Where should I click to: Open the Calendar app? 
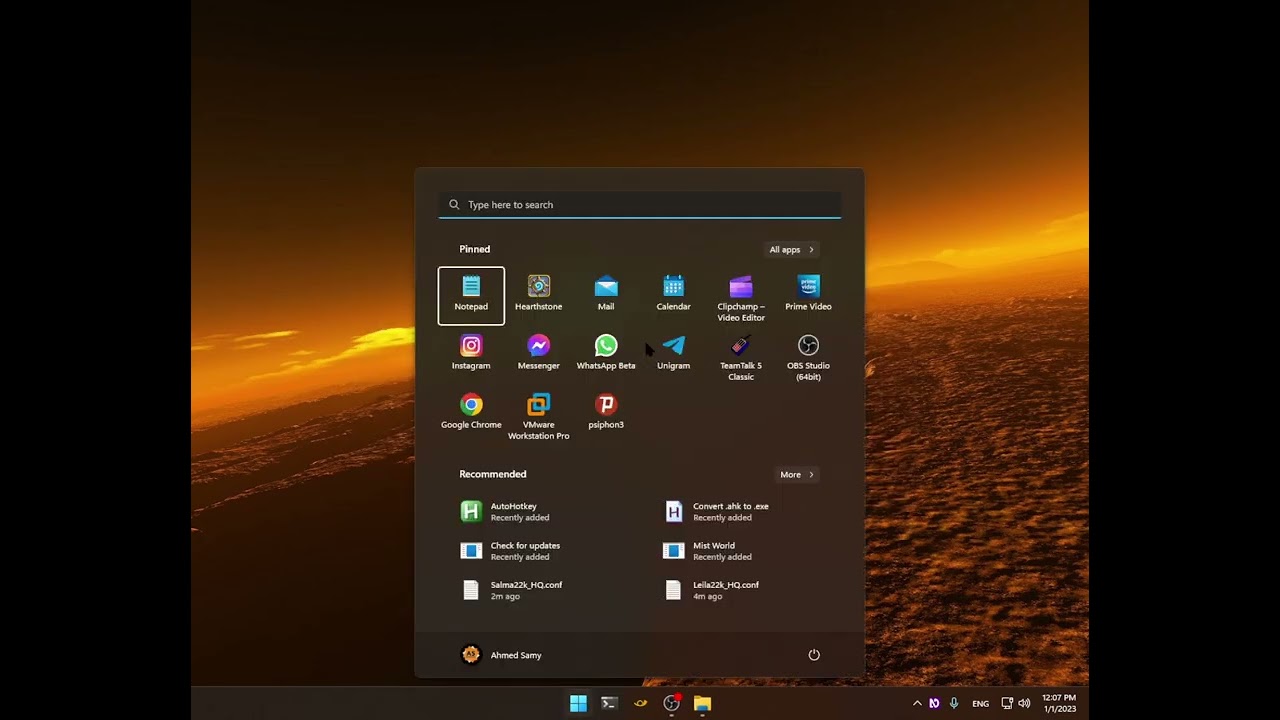tap(673, 295)
